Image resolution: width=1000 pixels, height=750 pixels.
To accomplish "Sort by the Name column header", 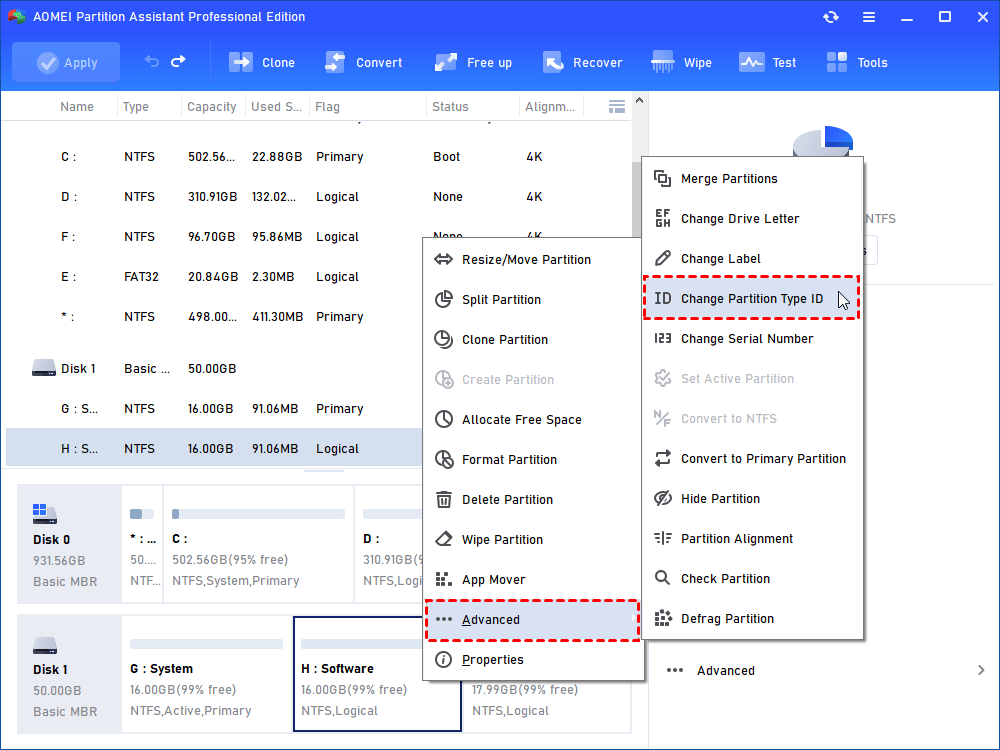I will coord(77,107).
